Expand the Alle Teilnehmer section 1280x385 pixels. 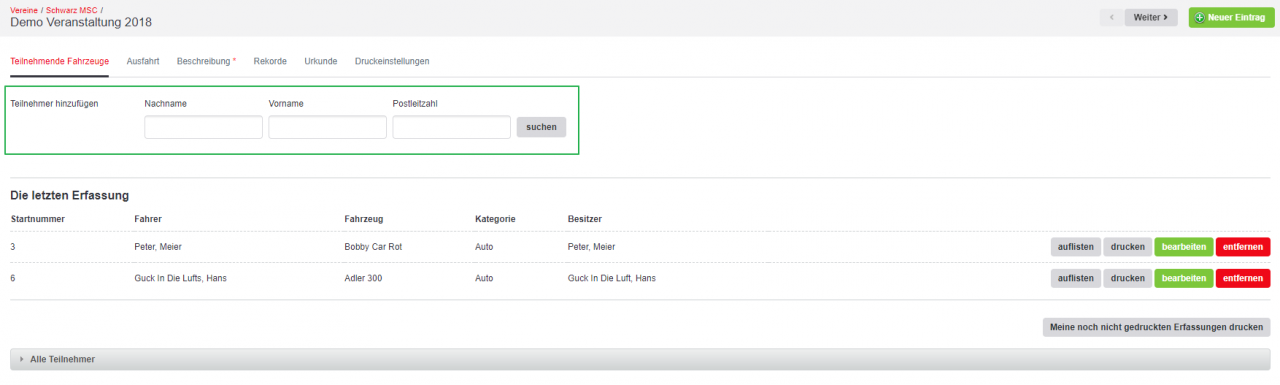click(x=640, y=359)
